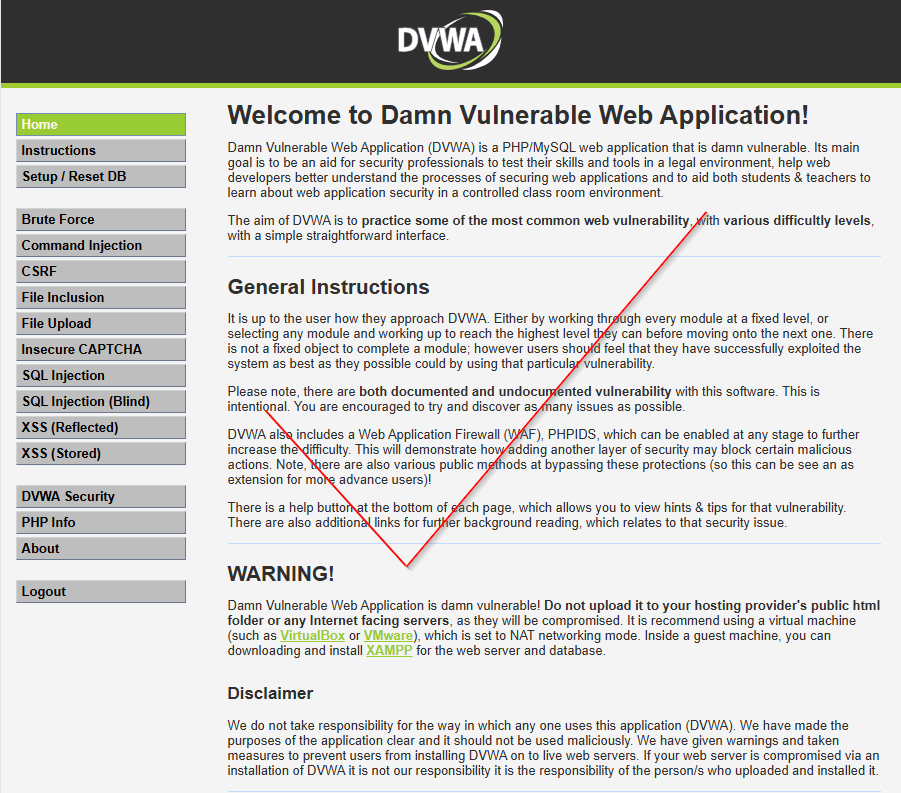View the PHP Info page
Image resolution: width=901 pixels, height=793 pixels.
click(101, 522)
